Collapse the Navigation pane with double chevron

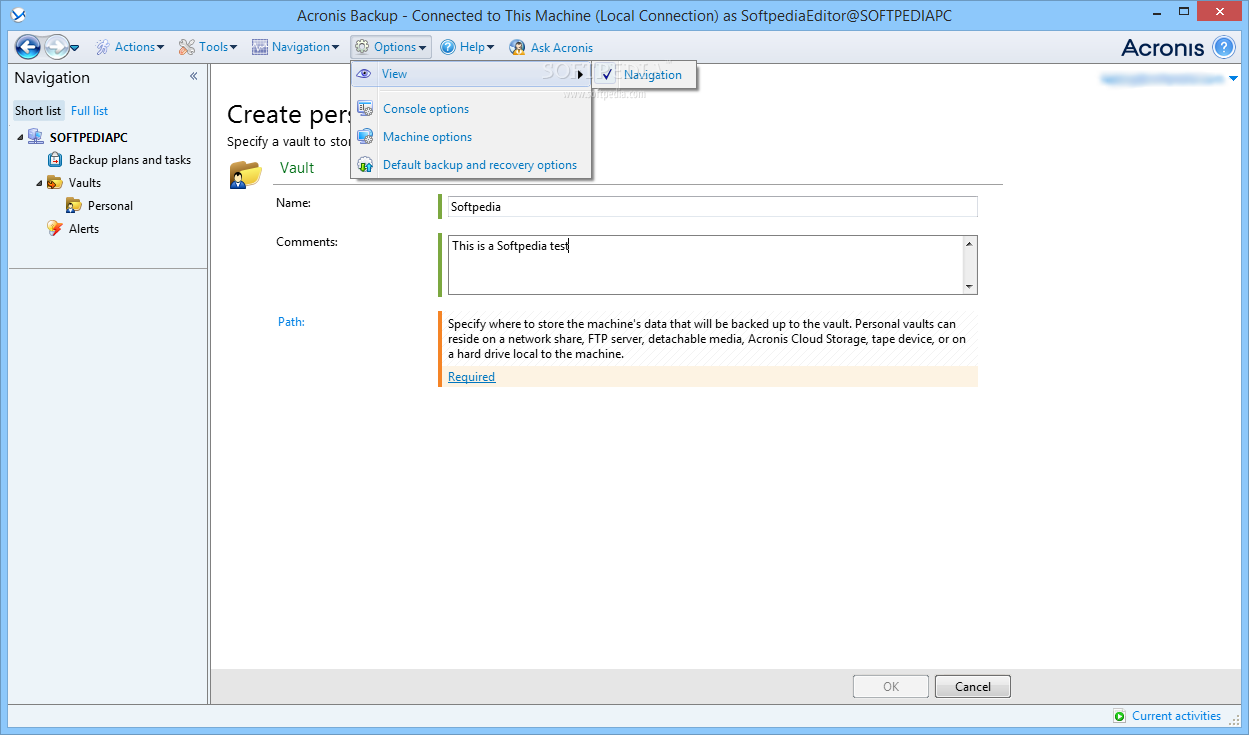[193, 77]
